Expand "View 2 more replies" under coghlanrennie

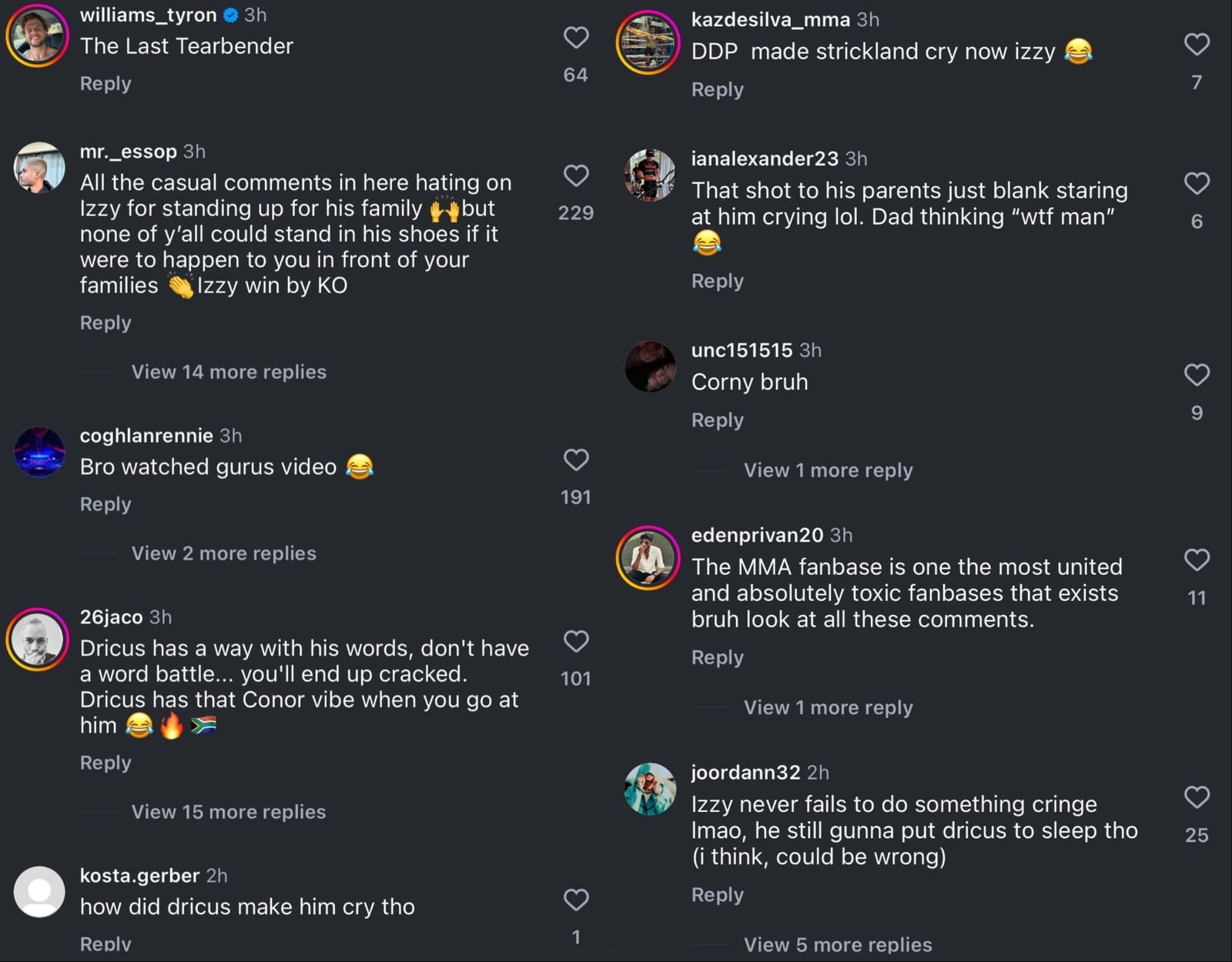[223, 553]
